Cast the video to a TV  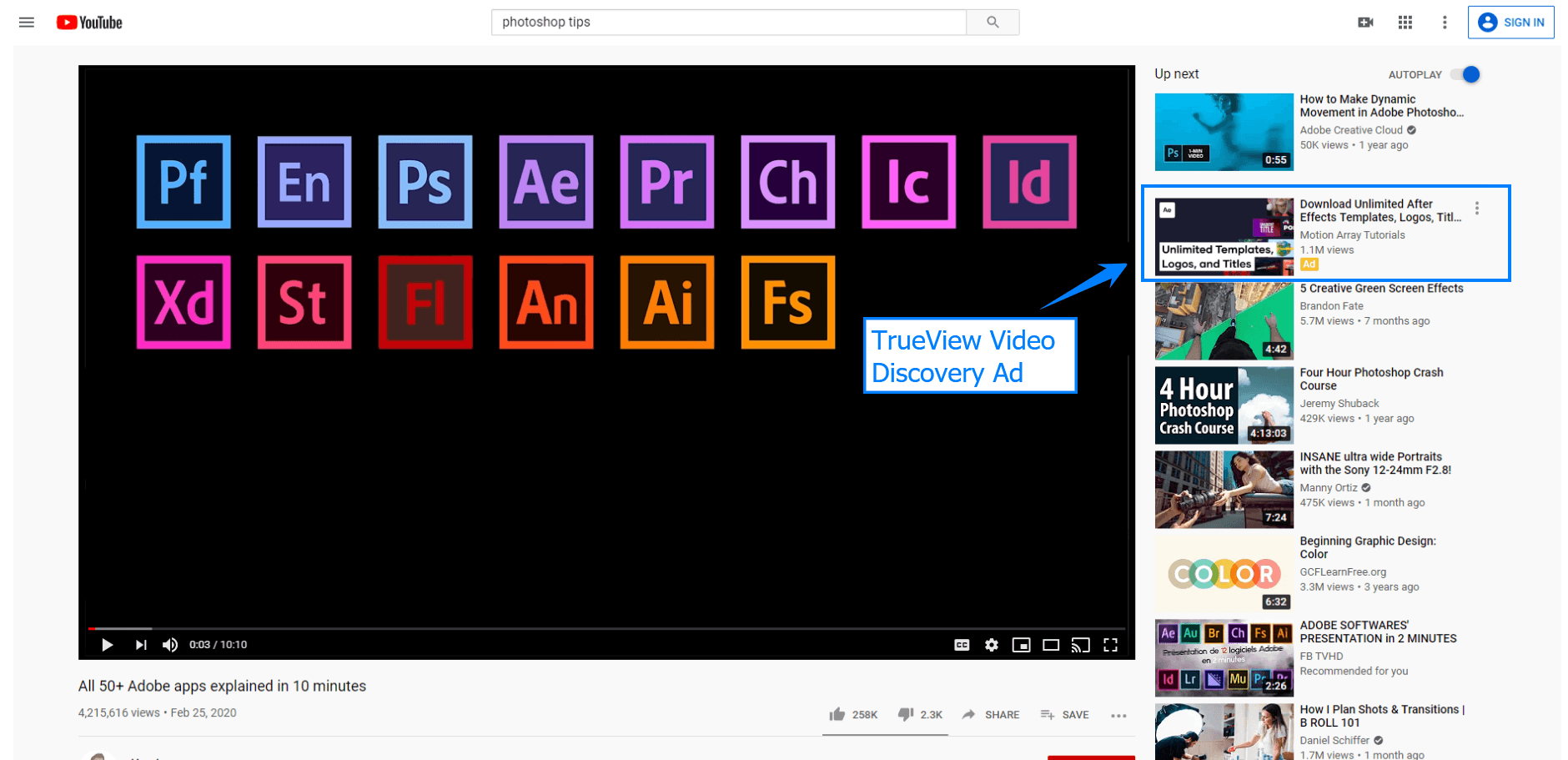pos(1081,645)
